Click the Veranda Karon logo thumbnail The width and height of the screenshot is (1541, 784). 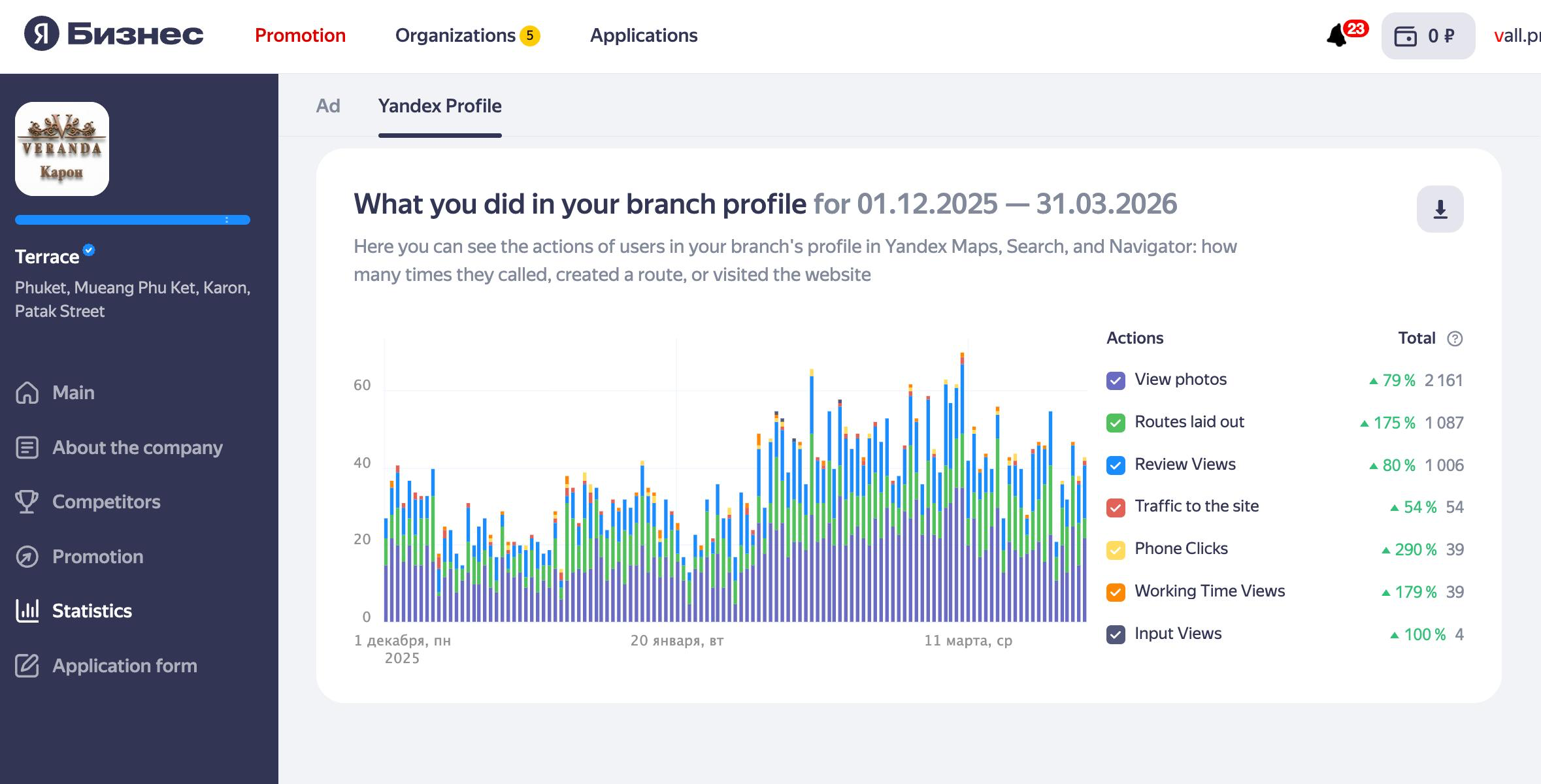pyautogui.click(x=62, y=149)
